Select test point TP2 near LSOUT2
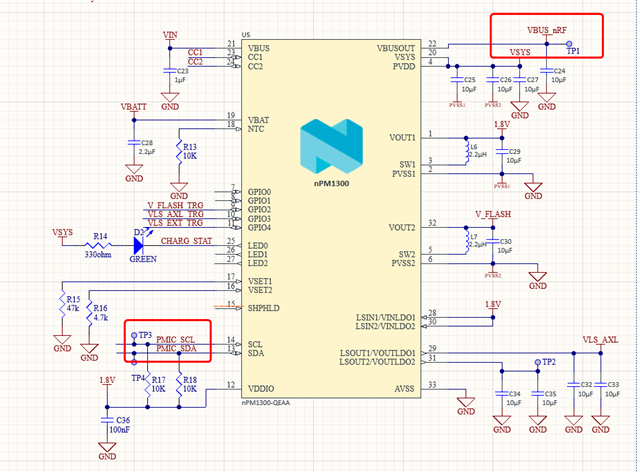Screen dimensions: 640x472 point(538,363)
